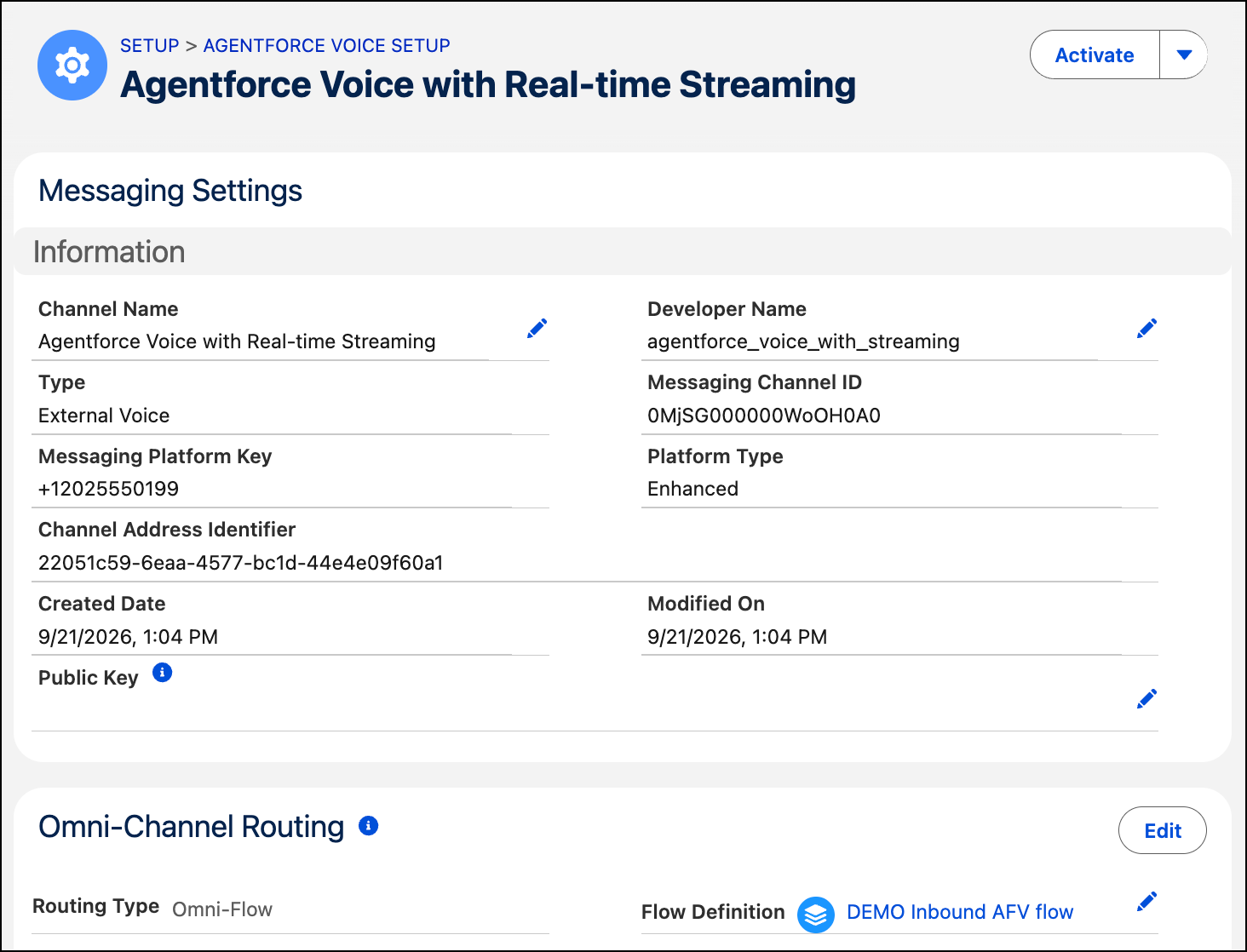The width and height of the screenshot is (1247, 952).
Task: Click the Activate button
Action: (1095, 55)
